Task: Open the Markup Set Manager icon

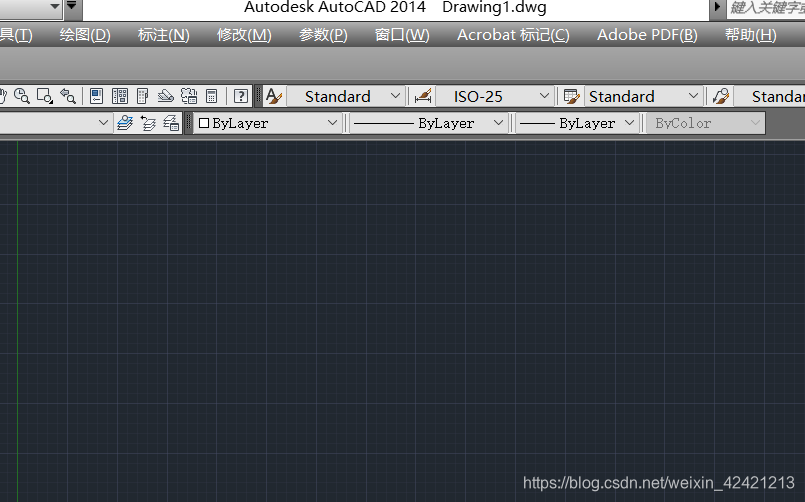Action: 189,96
